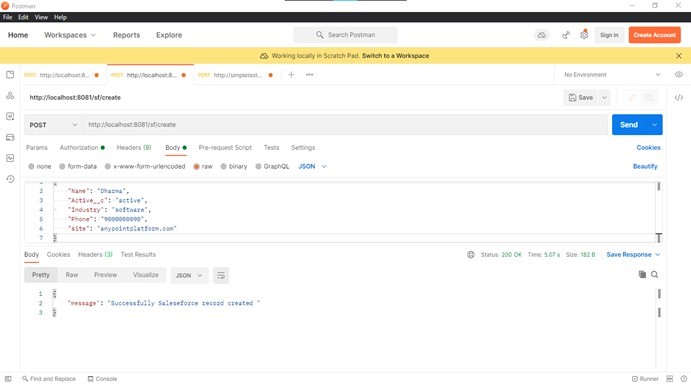Image resolution: width=691 pixels, height=385 pixels.
Task: Open the code snippet icon
Action: tap(679, 97)
